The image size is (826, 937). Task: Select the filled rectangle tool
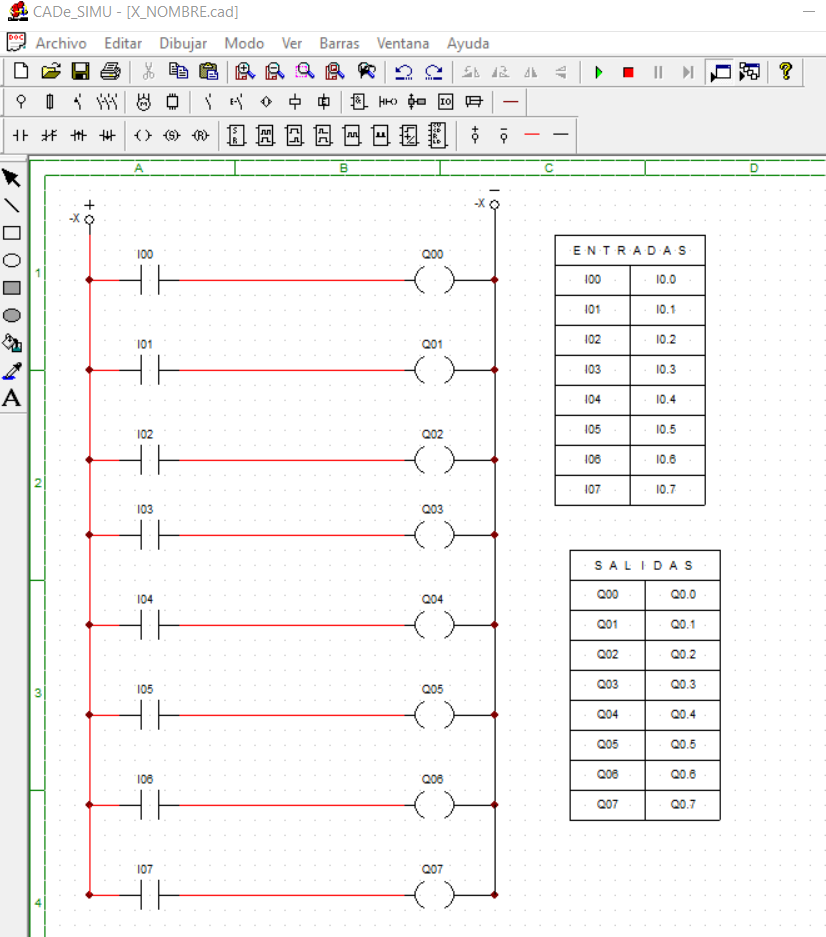(12, 288)
